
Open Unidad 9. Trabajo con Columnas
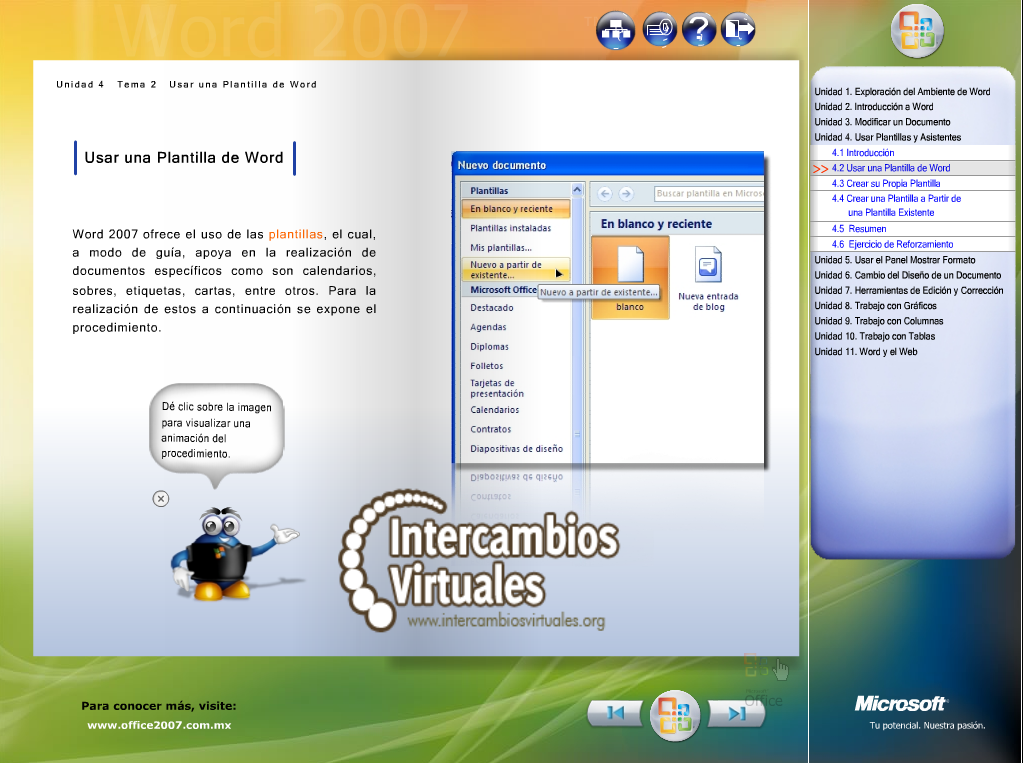pos(878,321)
